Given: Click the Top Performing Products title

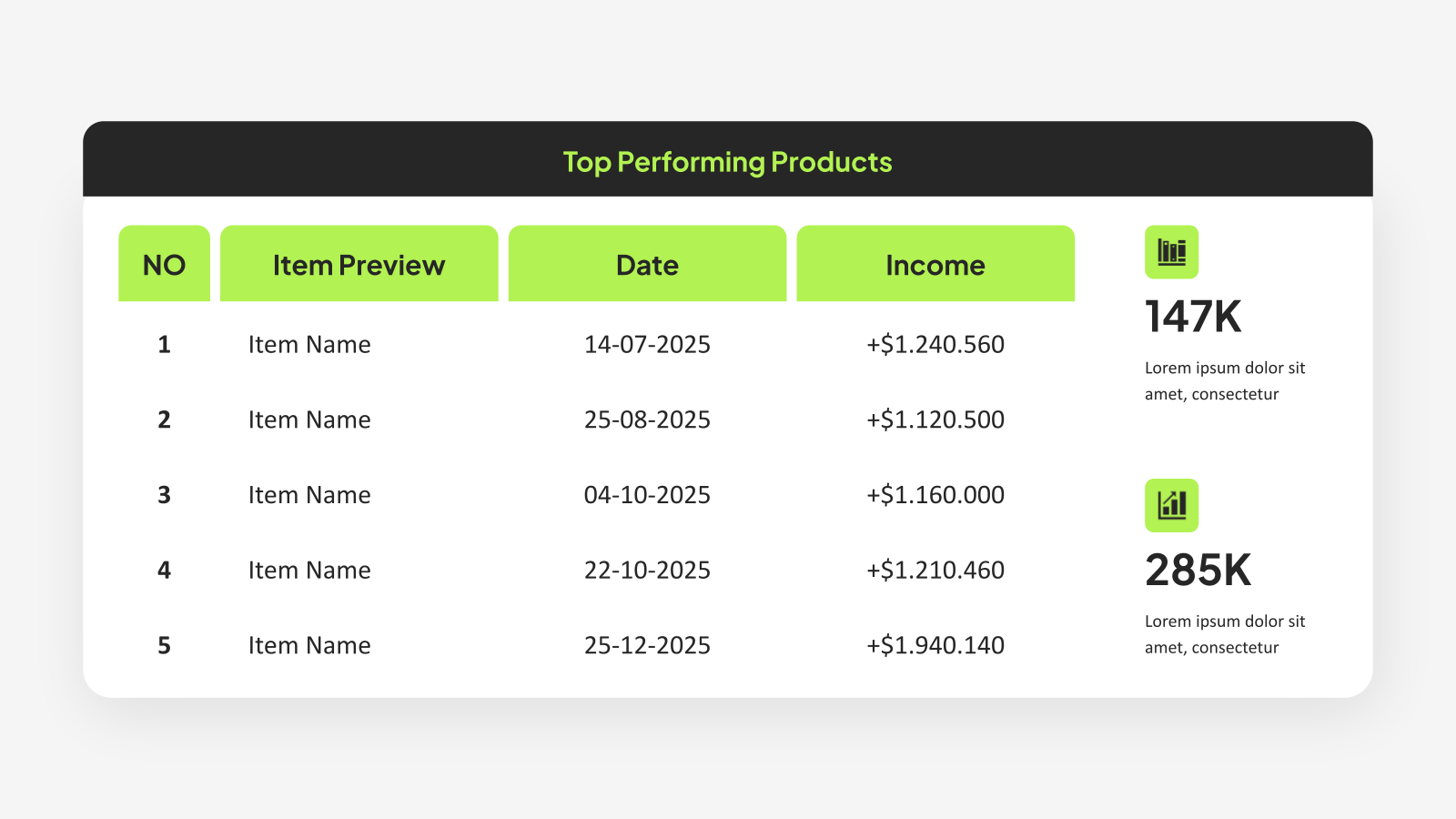Looking at the screenshot, I should [x=727, y=162].
